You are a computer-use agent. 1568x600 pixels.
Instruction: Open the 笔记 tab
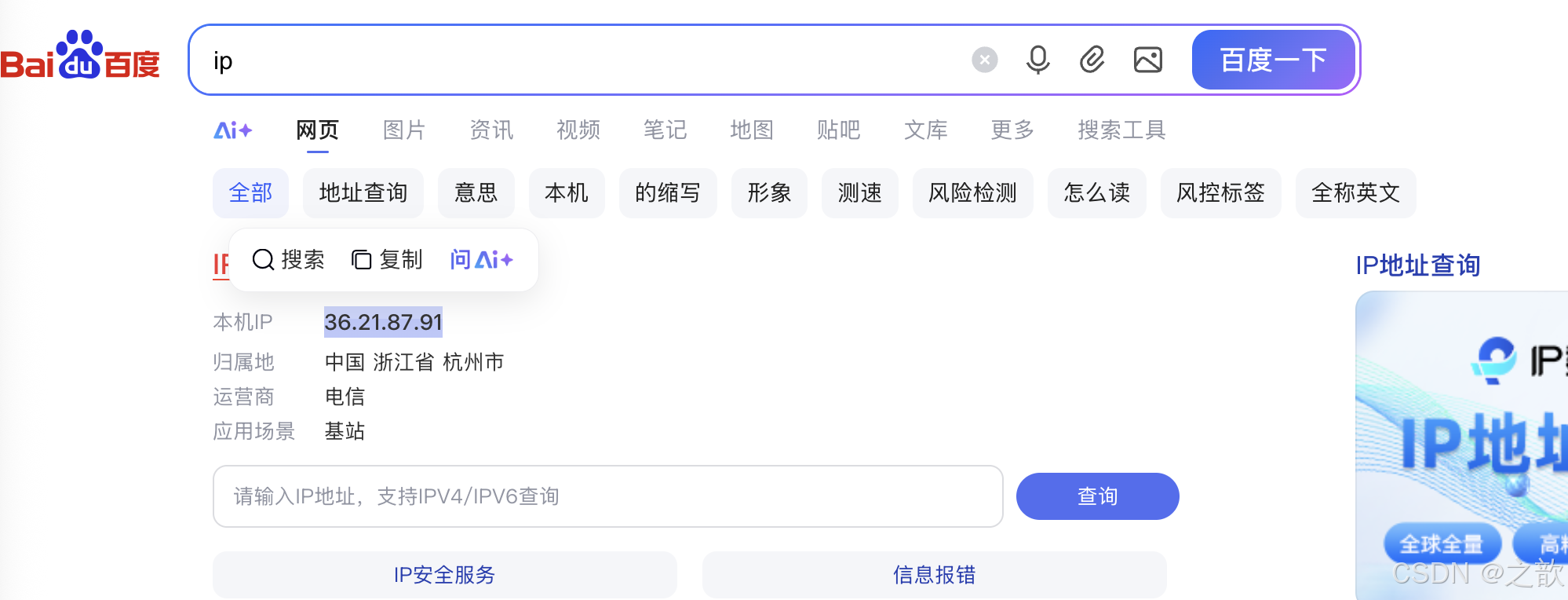click(x=665, y=130)
